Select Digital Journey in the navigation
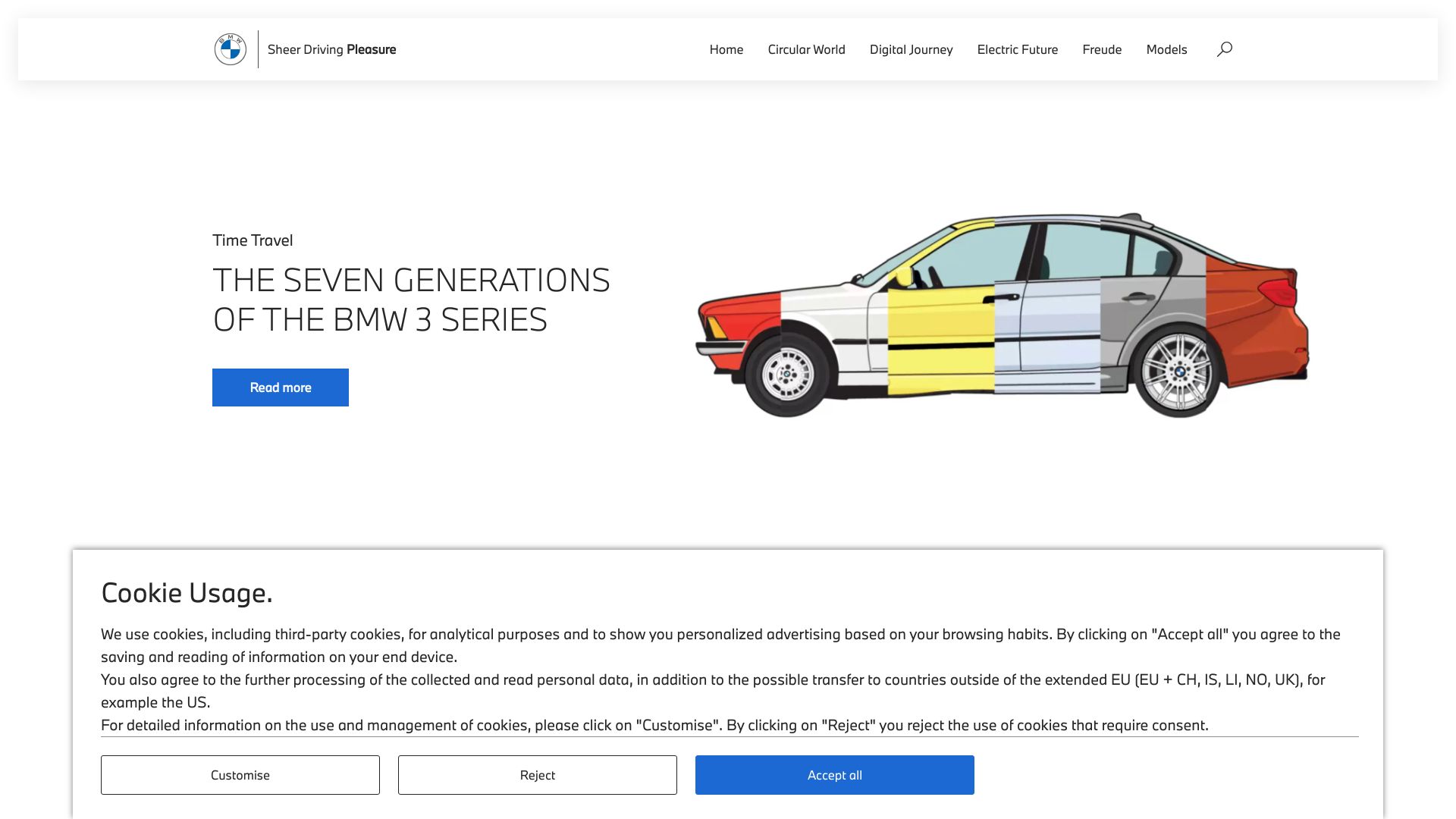1456x819 pixels. point(911,49)
